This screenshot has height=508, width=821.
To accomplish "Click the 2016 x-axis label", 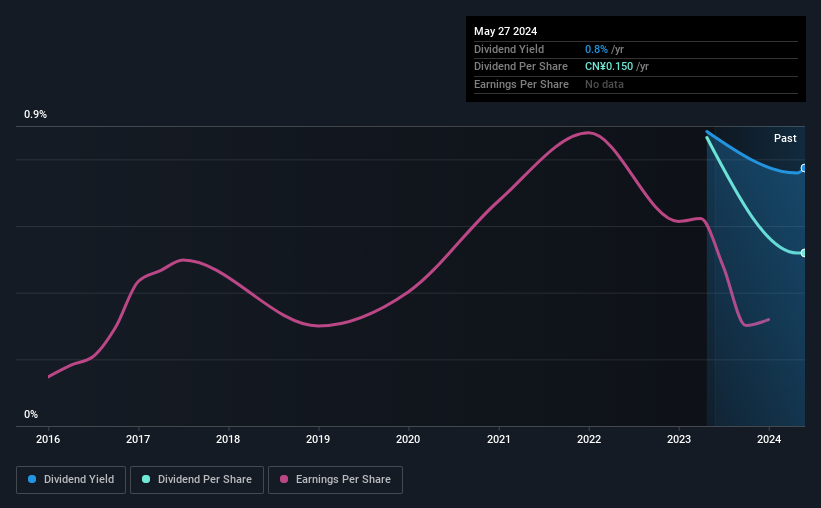I will [48, 439].
